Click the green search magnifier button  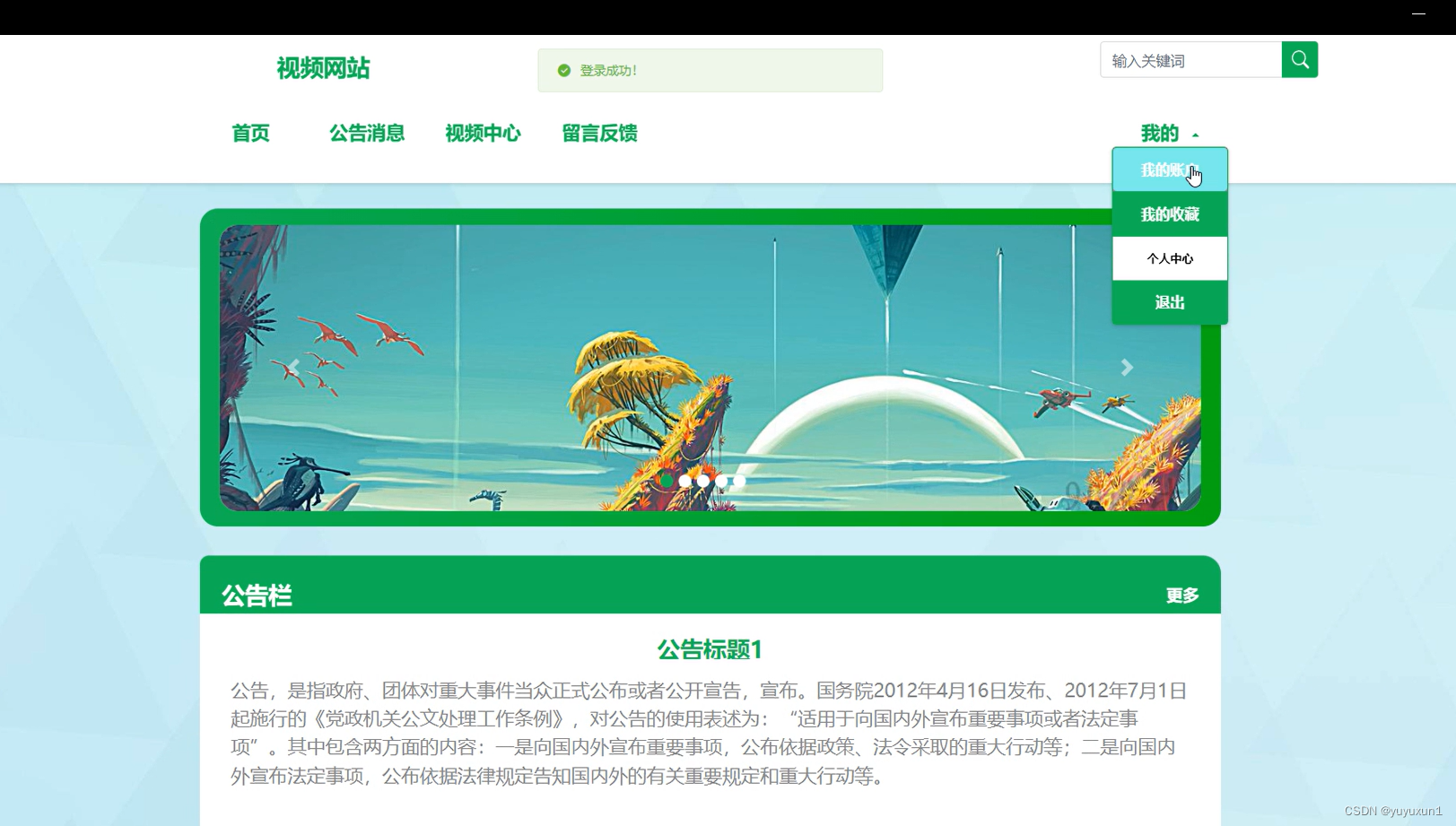(x=1299, y=60)
